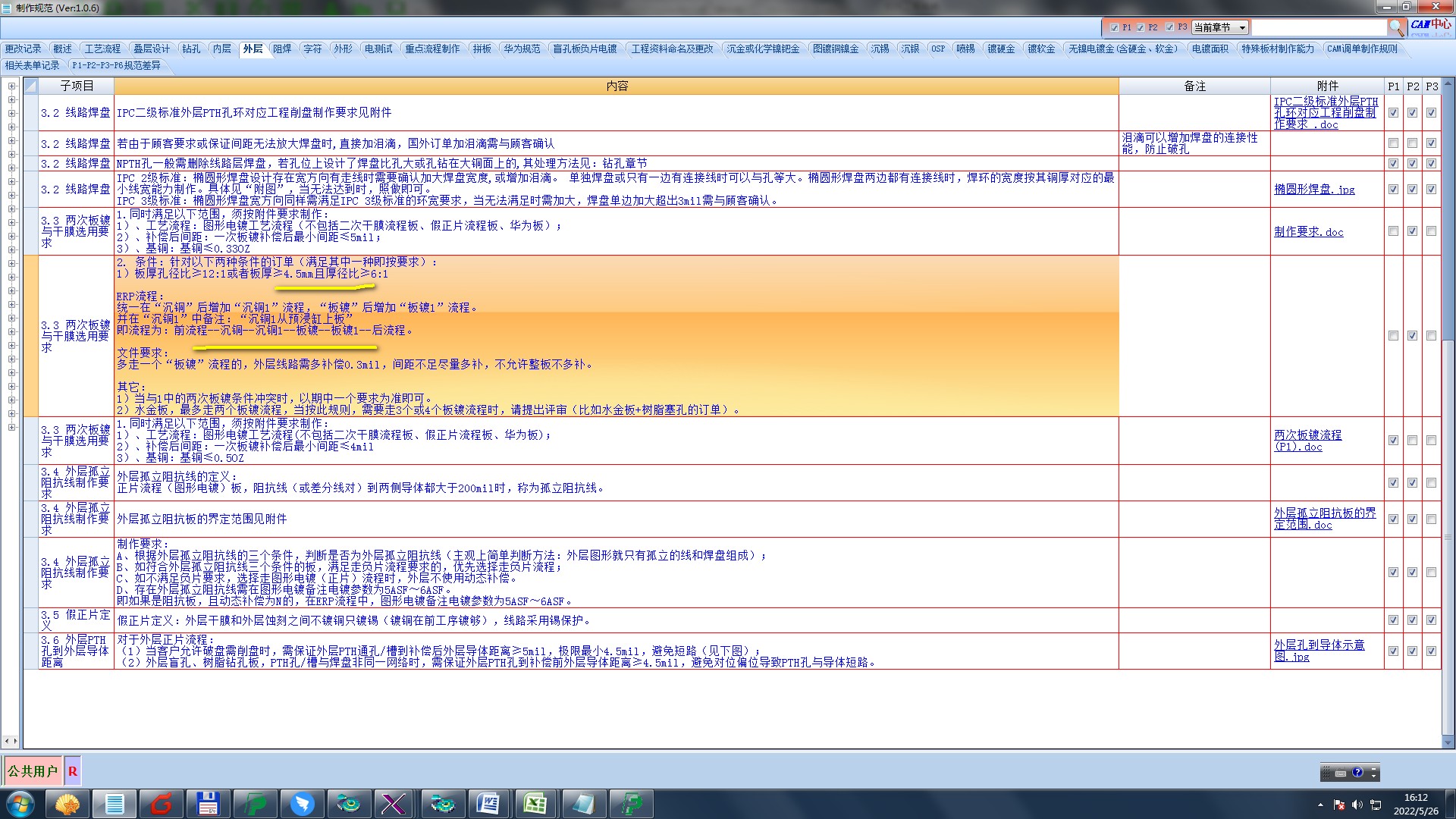Click the CAM中心 logo icon
This screenshot has height=819, width=1456.
coord(1431,25)
